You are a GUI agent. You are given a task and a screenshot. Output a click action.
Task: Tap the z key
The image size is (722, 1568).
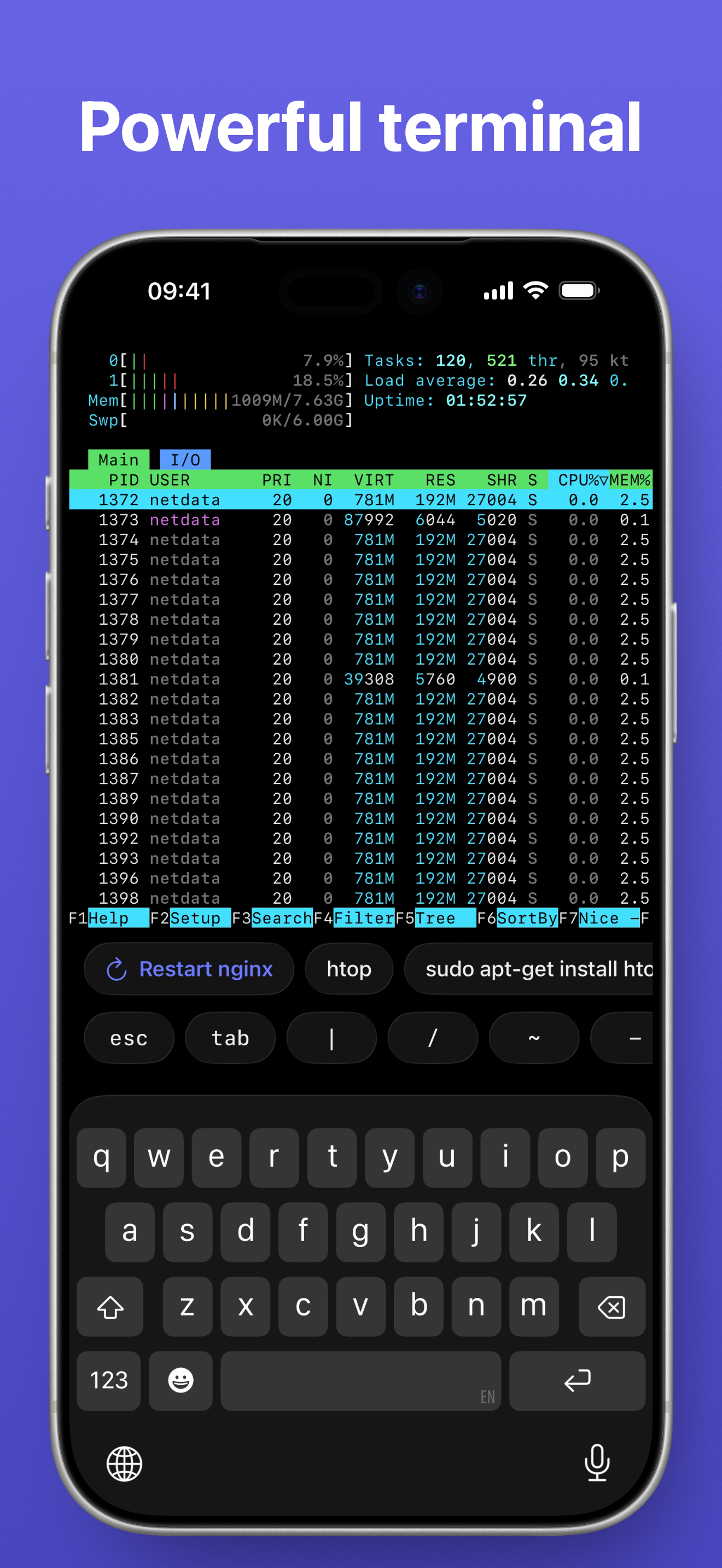click(188, 1306)
